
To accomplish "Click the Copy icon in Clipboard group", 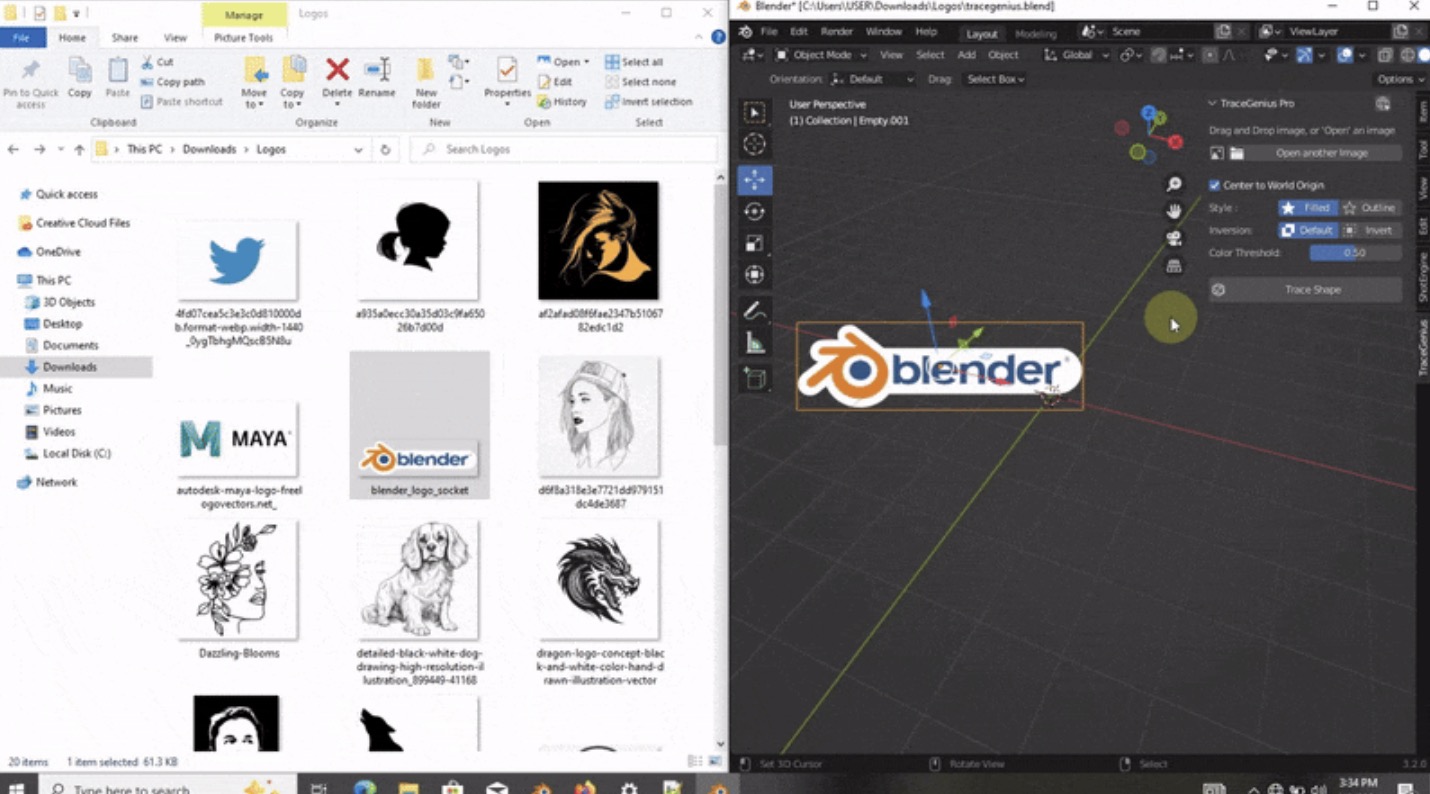I will (x=80, y=70).
